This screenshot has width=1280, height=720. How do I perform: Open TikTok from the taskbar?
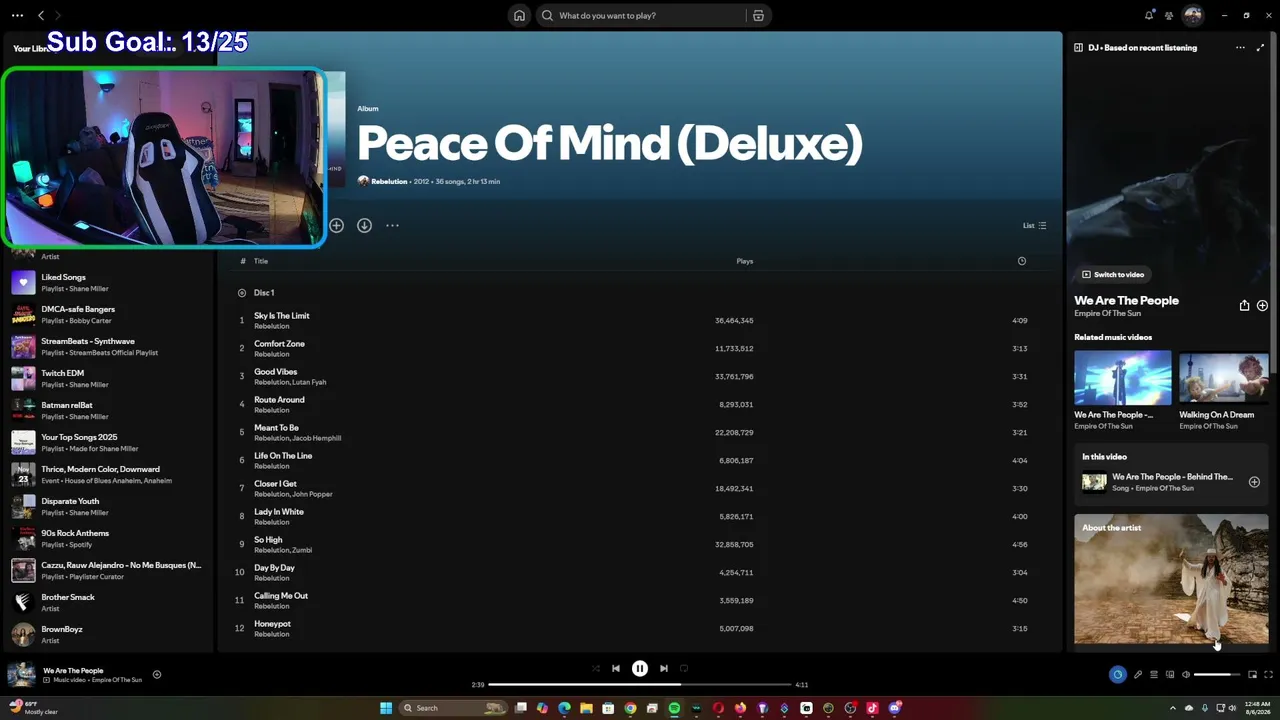tap(872, 708)
